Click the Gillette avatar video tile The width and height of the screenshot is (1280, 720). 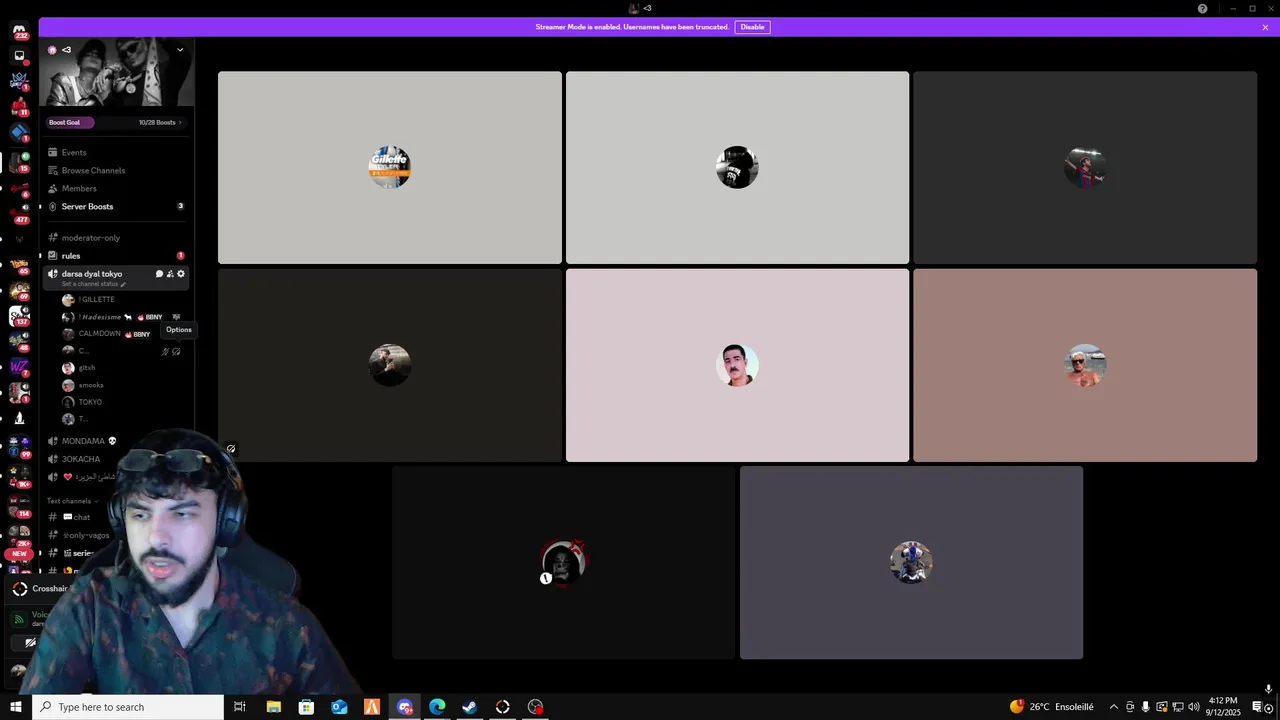[x=390, y=167]
